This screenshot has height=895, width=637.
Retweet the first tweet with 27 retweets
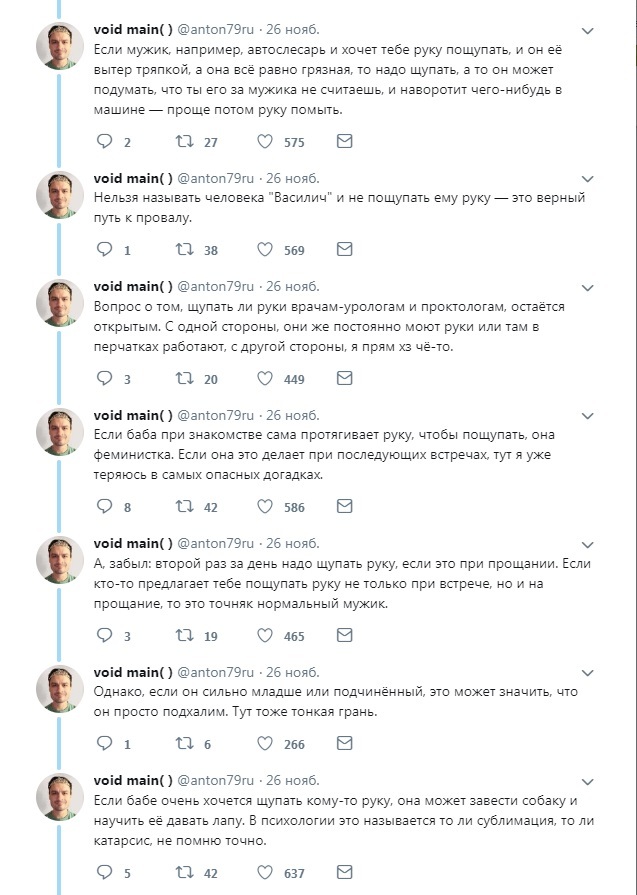(185, 142)
